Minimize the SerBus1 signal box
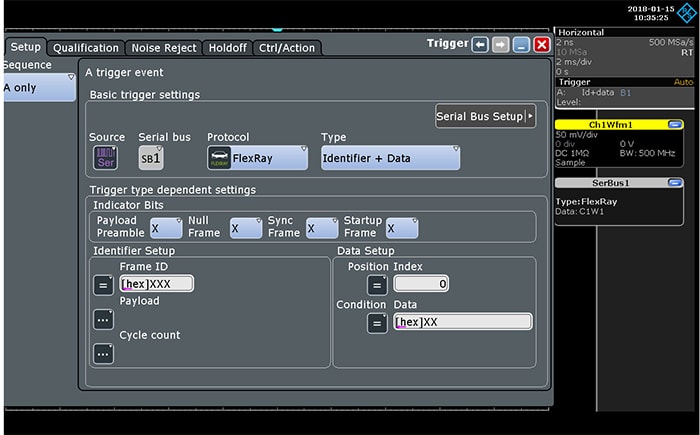This screenshot has height=435, width=700. pyautogui.click(x=675, y=183)
